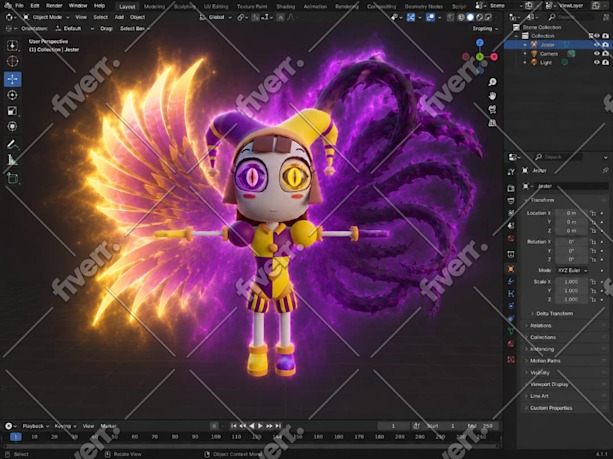Jump to the last frame
Viewport: 613px width, 459px height.
278,426
